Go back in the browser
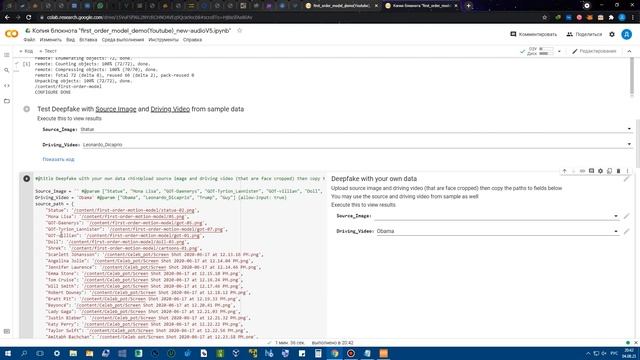 (7, 18)
